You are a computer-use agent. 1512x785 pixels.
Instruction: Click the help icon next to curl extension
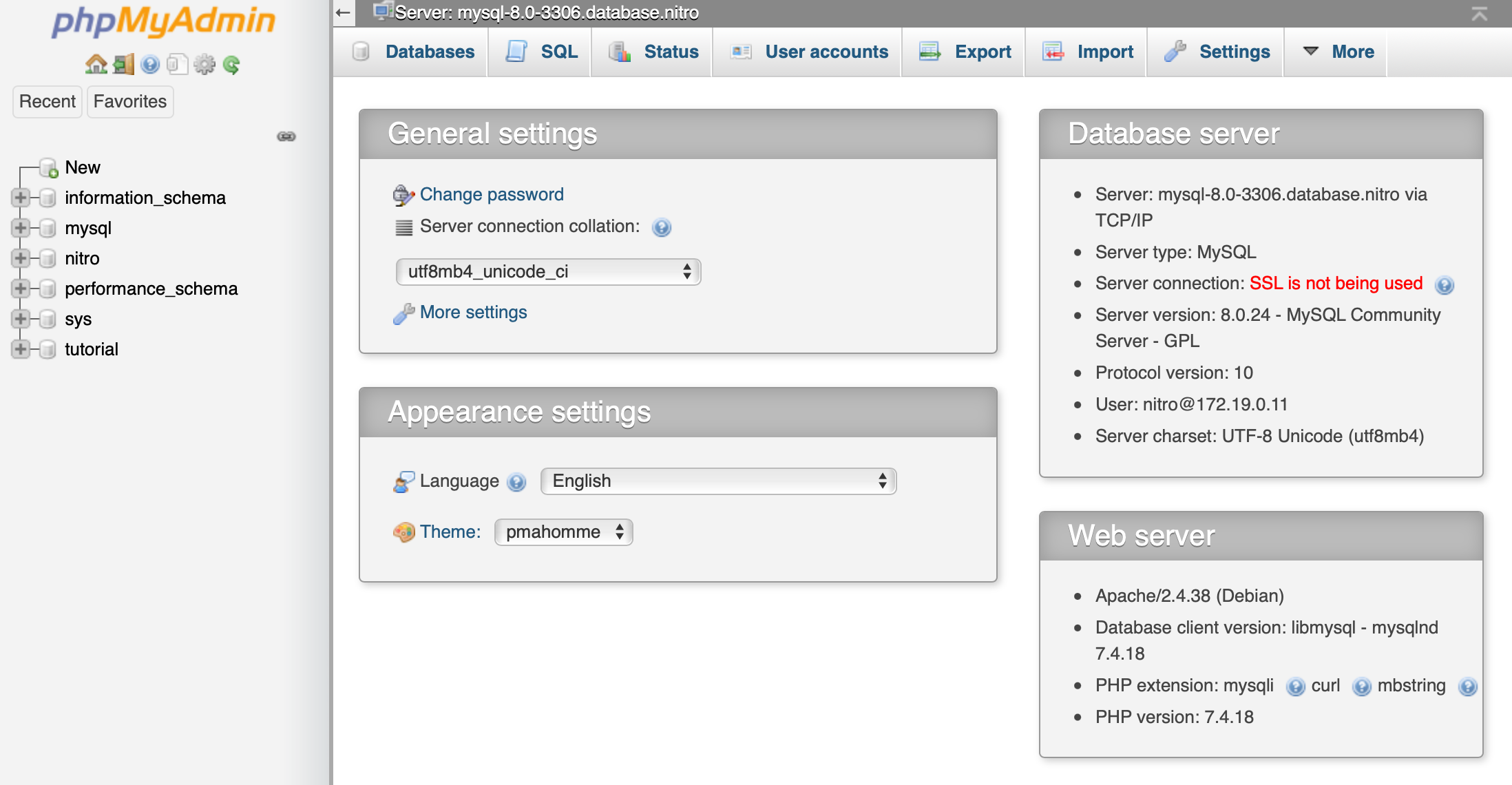(1362, 687)
